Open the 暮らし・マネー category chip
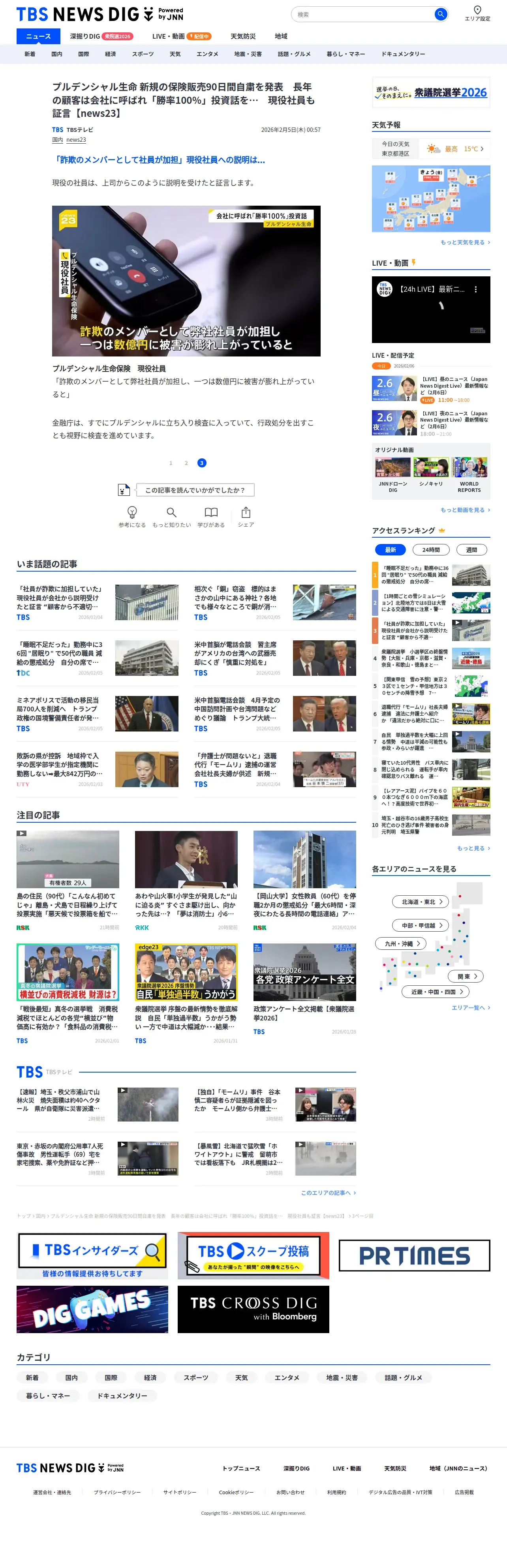 click(48, 1396)
